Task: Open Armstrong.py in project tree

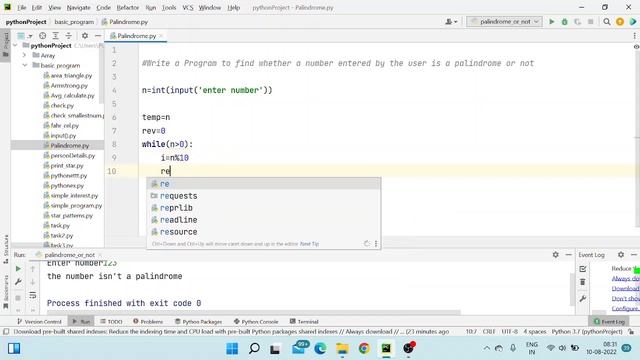Action: coord(69,85)
